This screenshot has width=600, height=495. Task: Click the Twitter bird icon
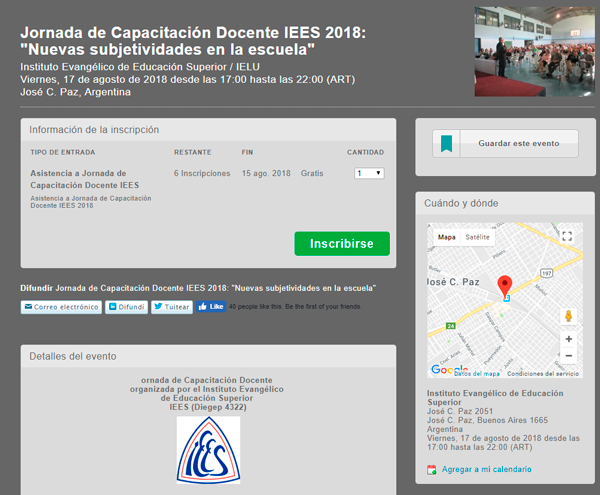tap(158, 306)
